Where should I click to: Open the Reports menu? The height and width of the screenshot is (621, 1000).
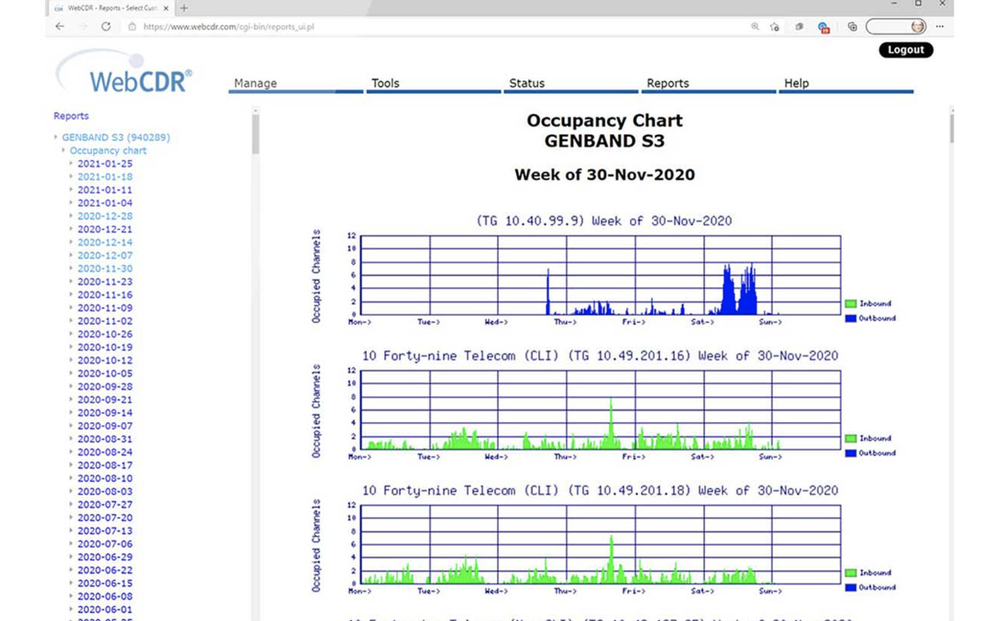668,83
